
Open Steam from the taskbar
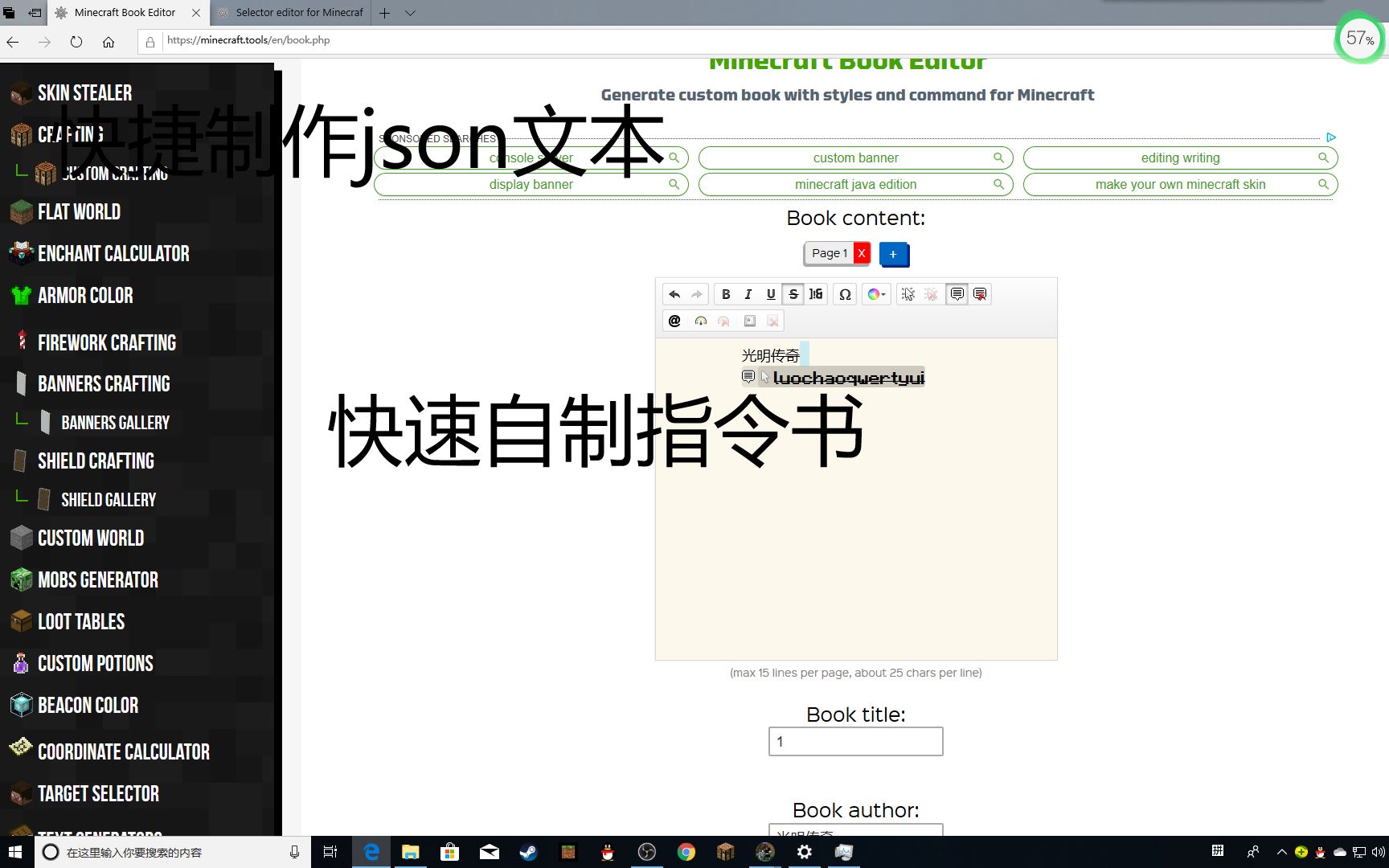(528, 852)
